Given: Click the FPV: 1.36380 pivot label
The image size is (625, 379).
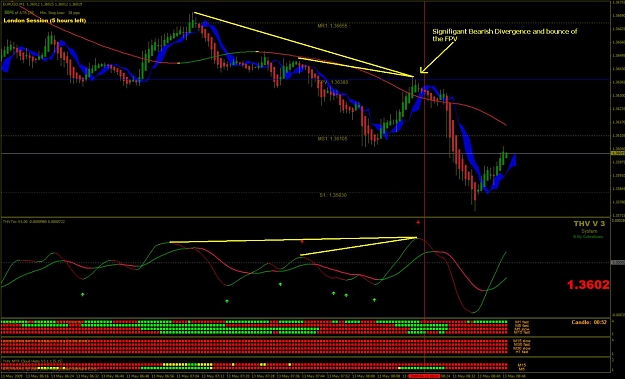Looking at the screenshot, I should (x=333, y=82).
